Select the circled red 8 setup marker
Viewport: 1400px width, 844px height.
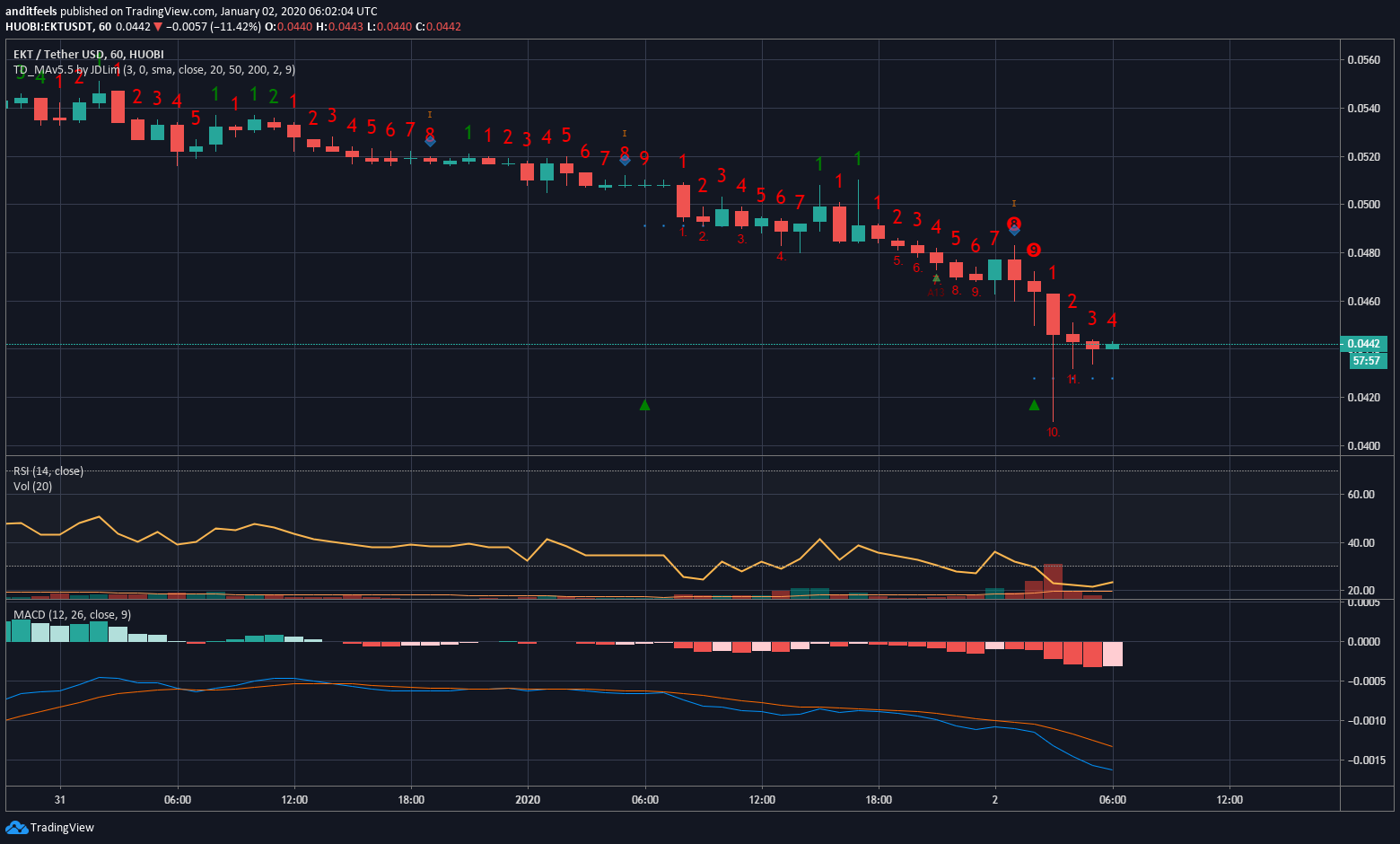click(x=1014, y=224)
